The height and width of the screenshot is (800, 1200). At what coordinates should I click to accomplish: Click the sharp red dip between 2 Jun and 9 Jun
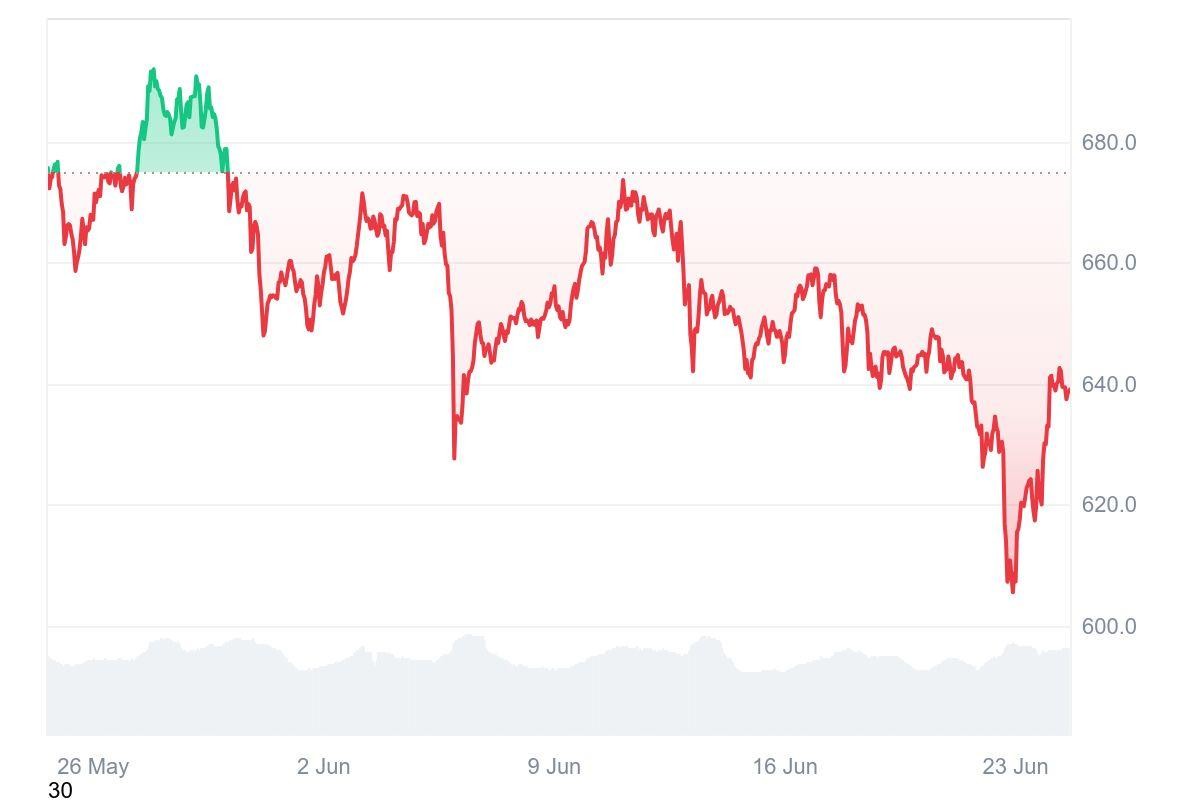pyautogui.click(x=454, y=457)
